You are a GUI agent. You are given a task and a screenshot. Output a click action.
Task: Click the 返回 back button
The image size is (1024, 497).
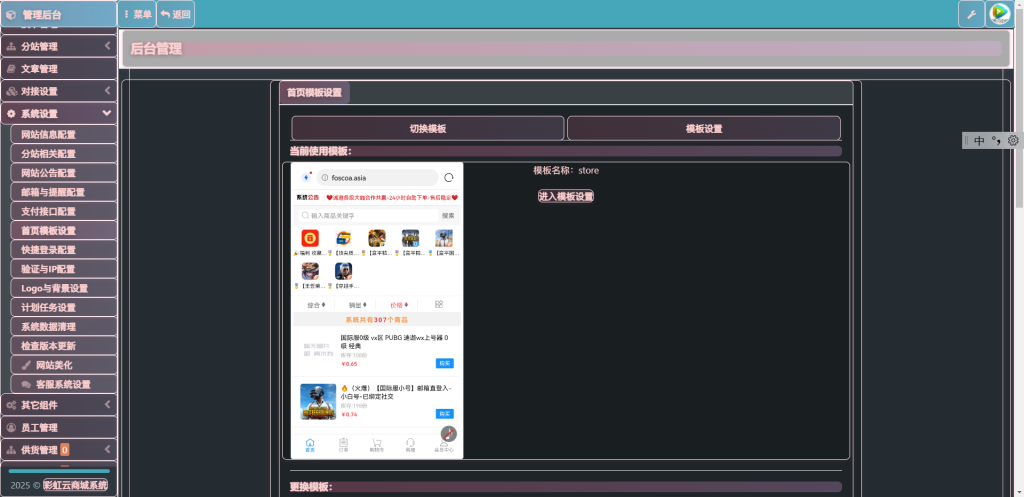coord(176,14)
